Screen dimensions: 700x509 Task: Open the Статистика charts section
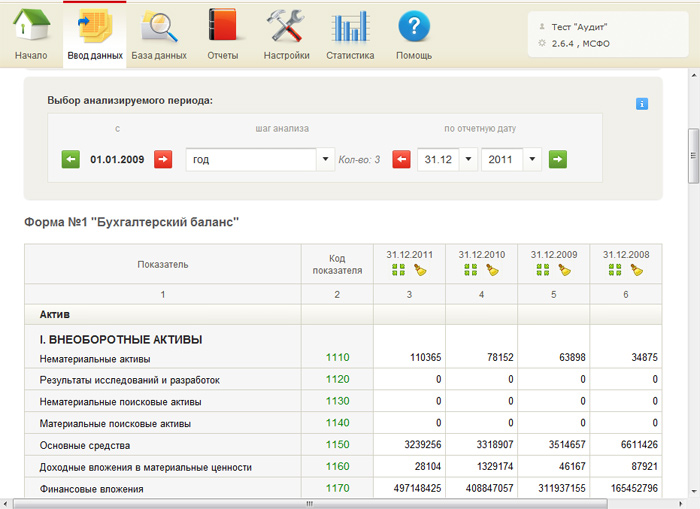(350, 35)
